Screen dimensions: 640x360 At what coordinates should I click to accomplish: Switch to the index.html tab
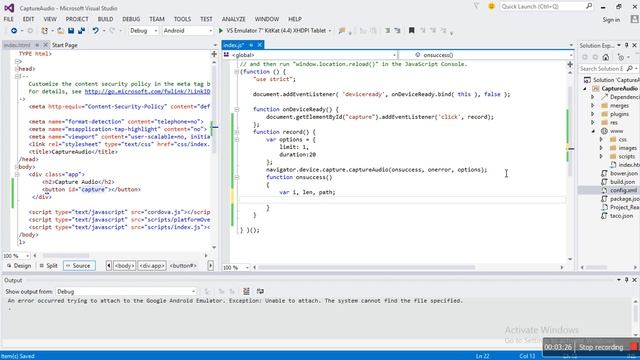pos(18,45)
